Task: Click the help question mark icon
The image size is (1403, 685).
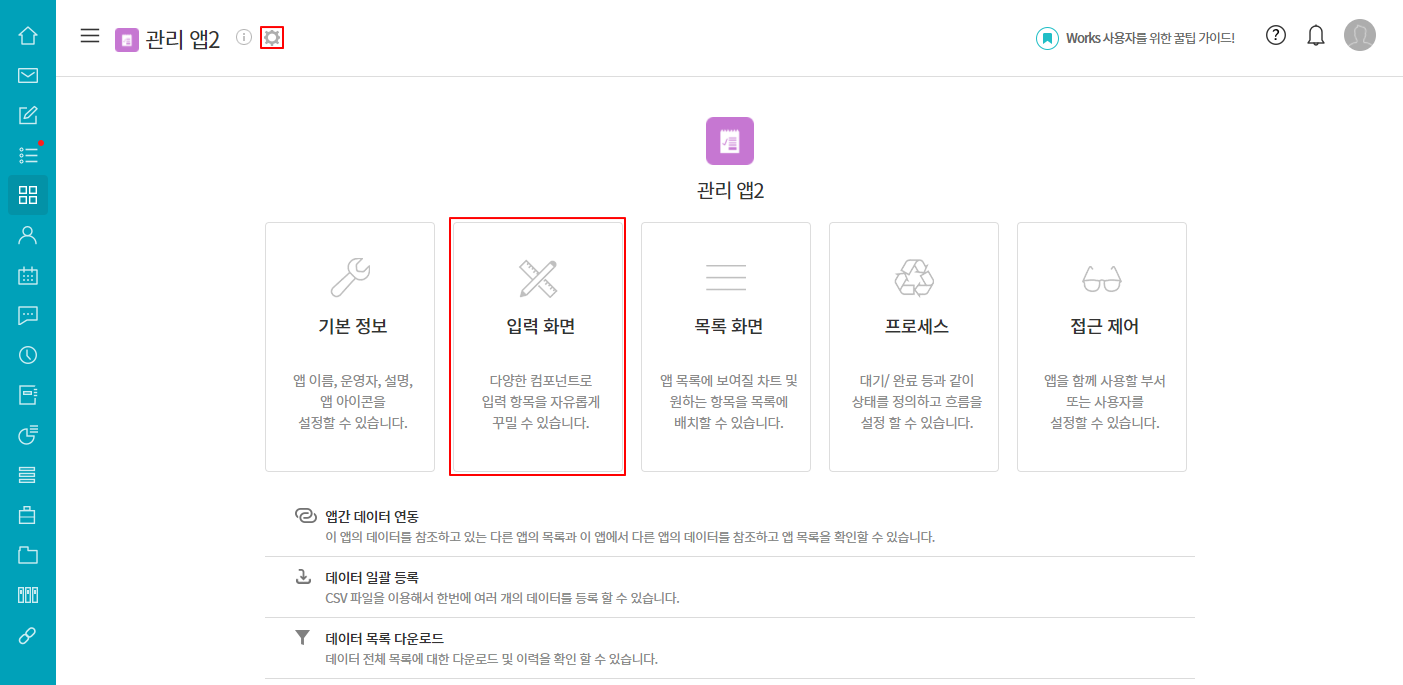Action: 1276,36
